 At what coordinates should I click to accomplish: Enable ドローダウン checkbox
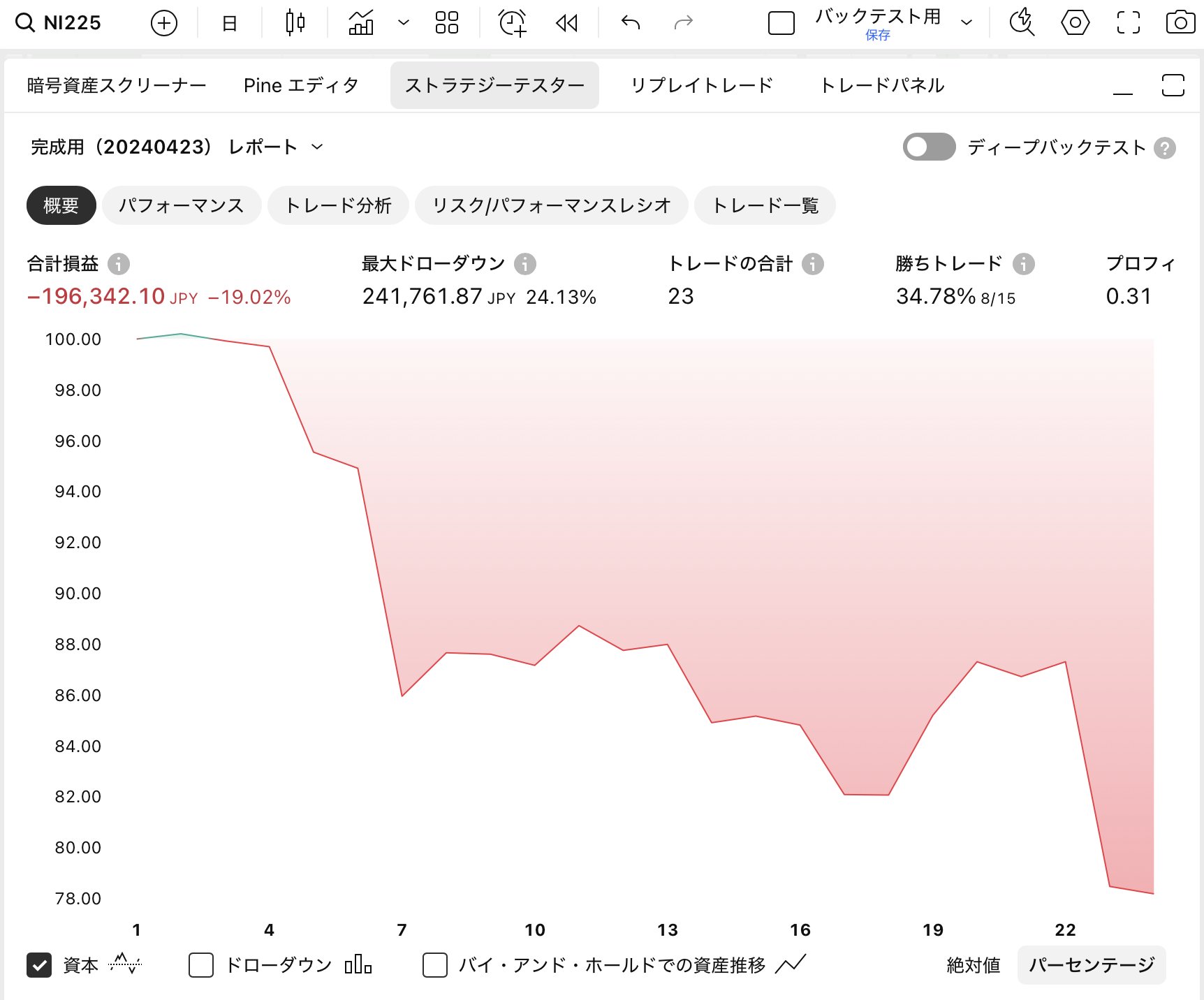(201, 965)
